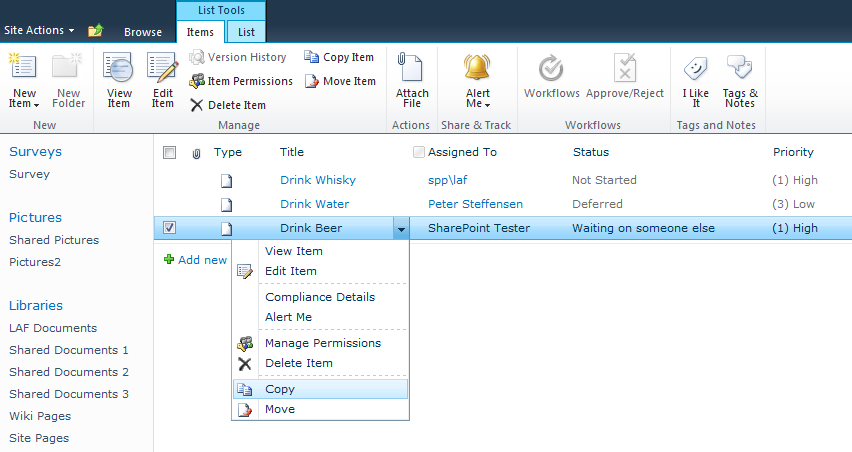The image size is (852, 452).
Task: Open the Surveys heading link
Action: [35, 152]
